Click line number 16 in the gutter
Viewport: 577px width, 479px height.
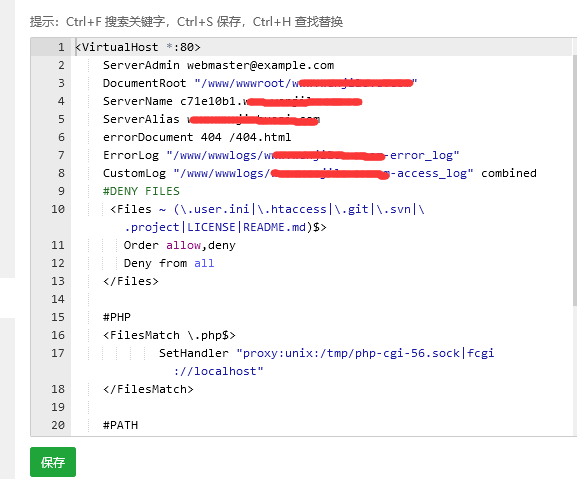pyautogui.click(x=58, y=336)
